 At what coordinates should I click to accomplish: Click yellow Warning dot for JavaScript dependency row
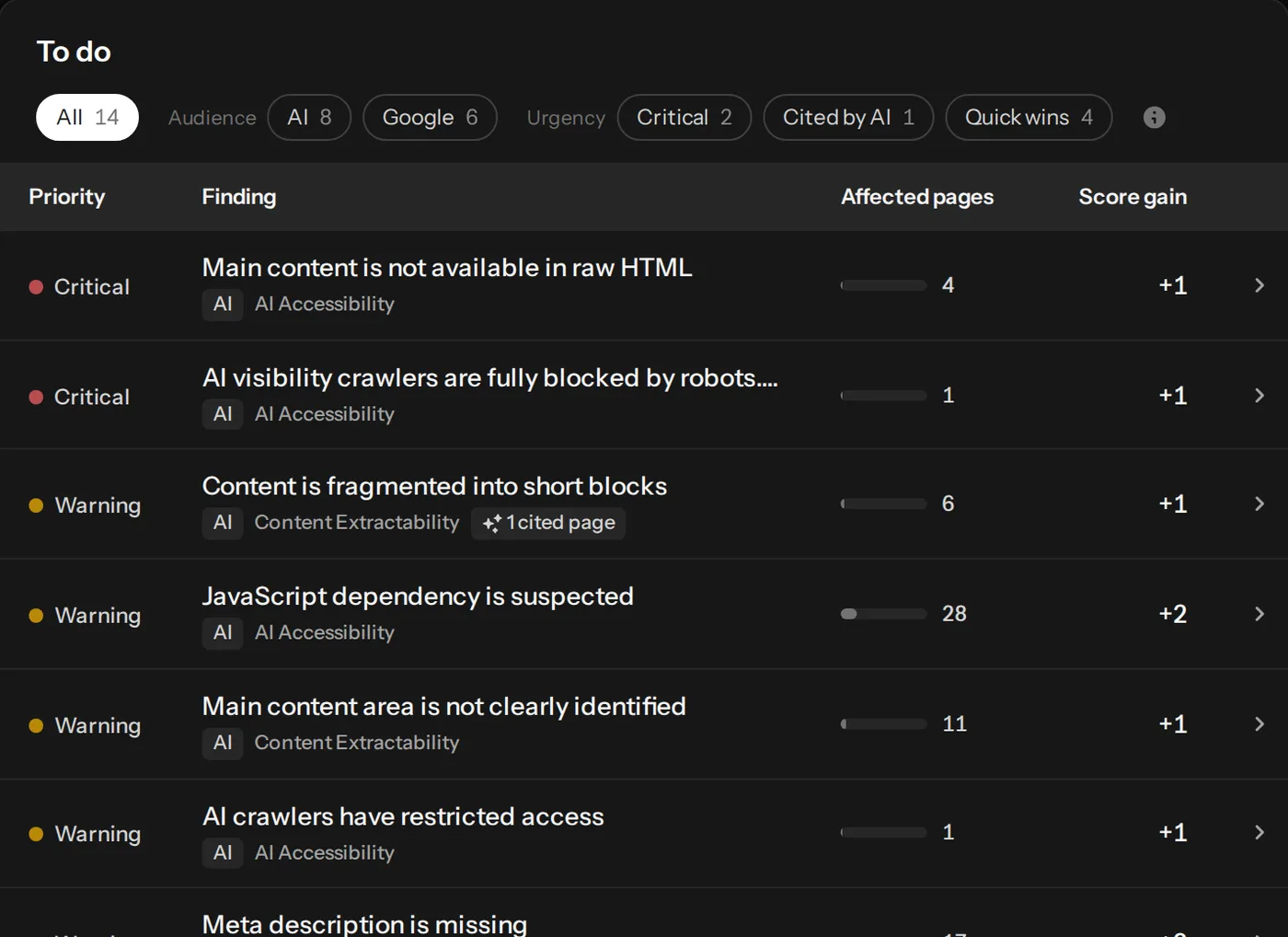36,616
